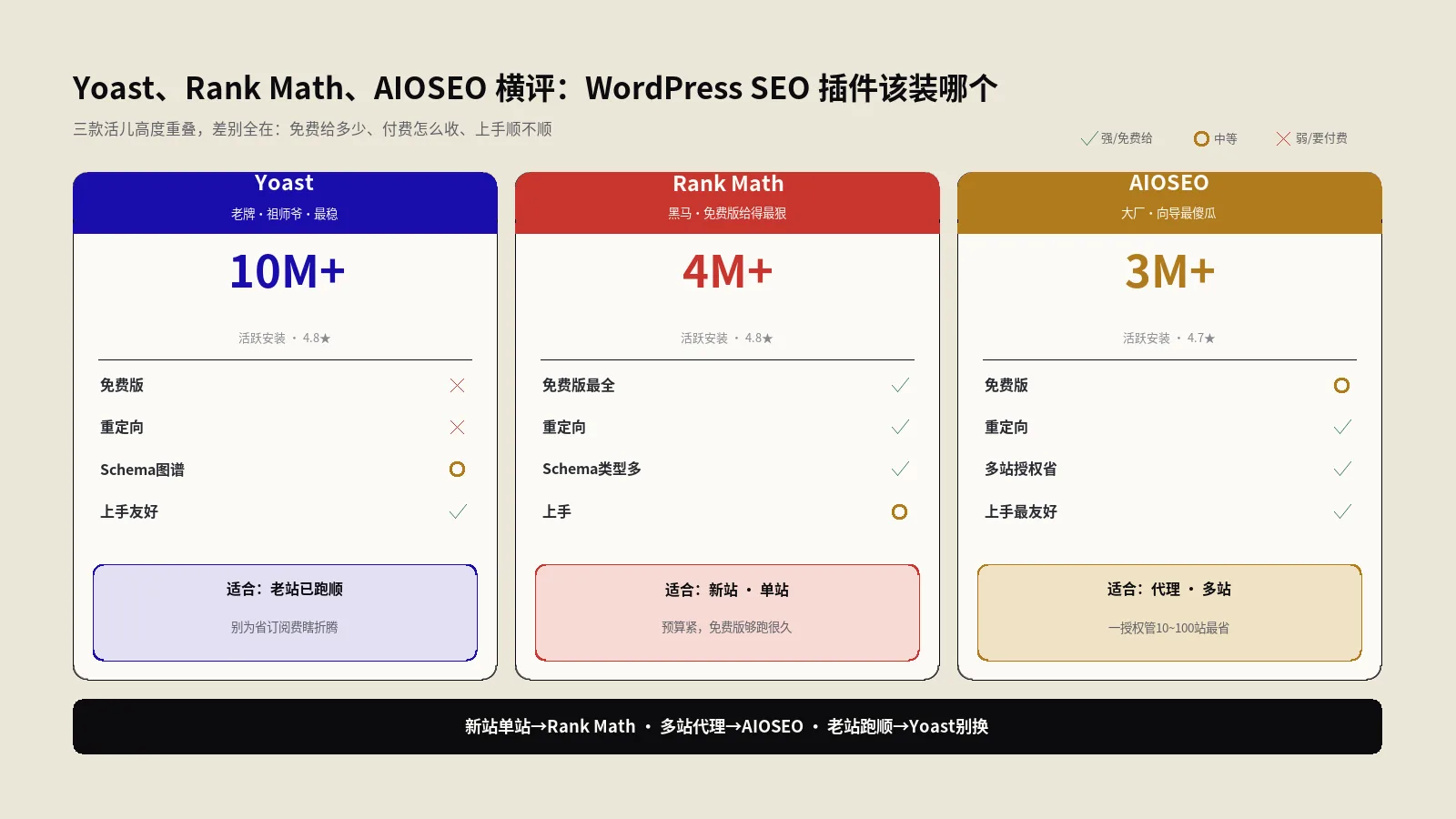Click the legend label 弱/要付费
The width and height of the screenshot is (1456, 819).
[x=1321, y=138]
